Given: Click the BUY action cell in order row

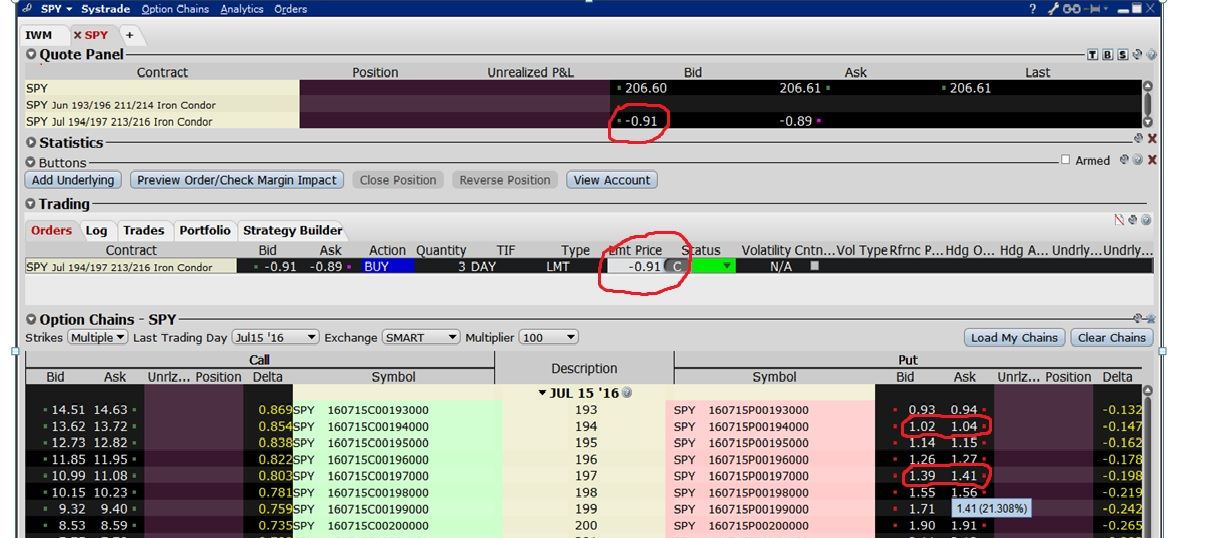Looking at the screenshot, I should tap(389, 267).
